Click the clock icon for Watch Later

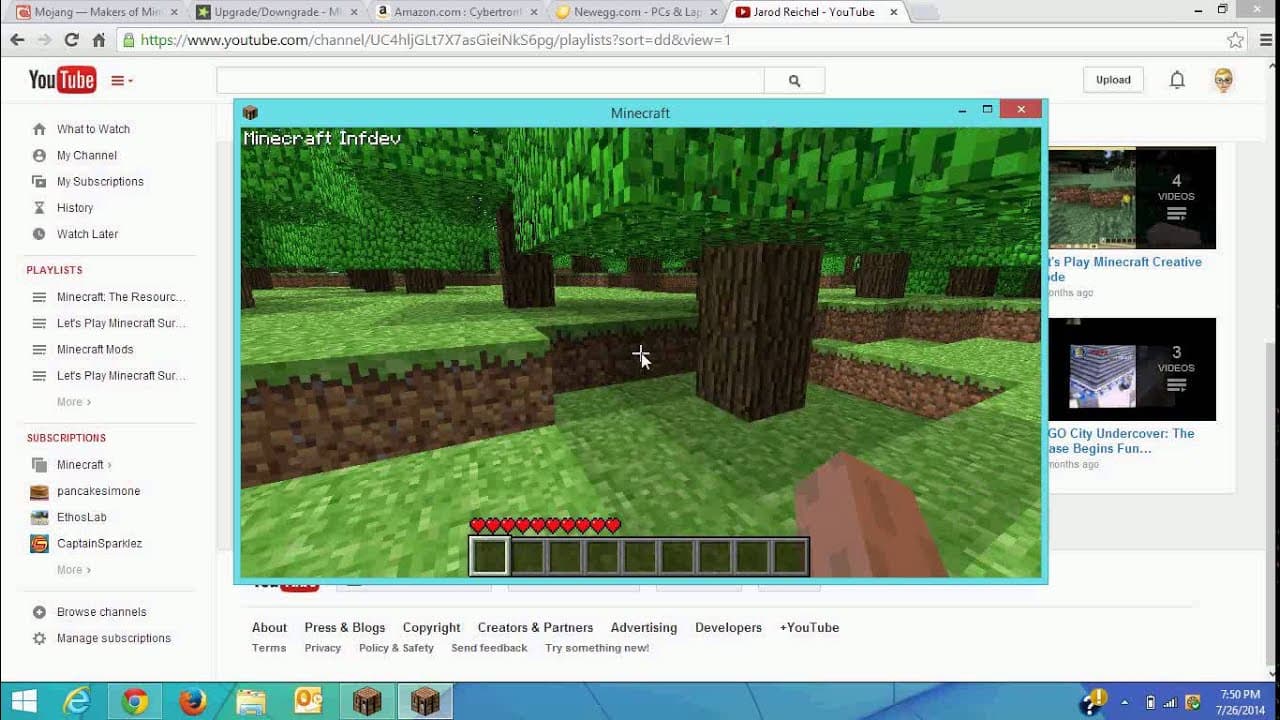[x=39, y=234]
